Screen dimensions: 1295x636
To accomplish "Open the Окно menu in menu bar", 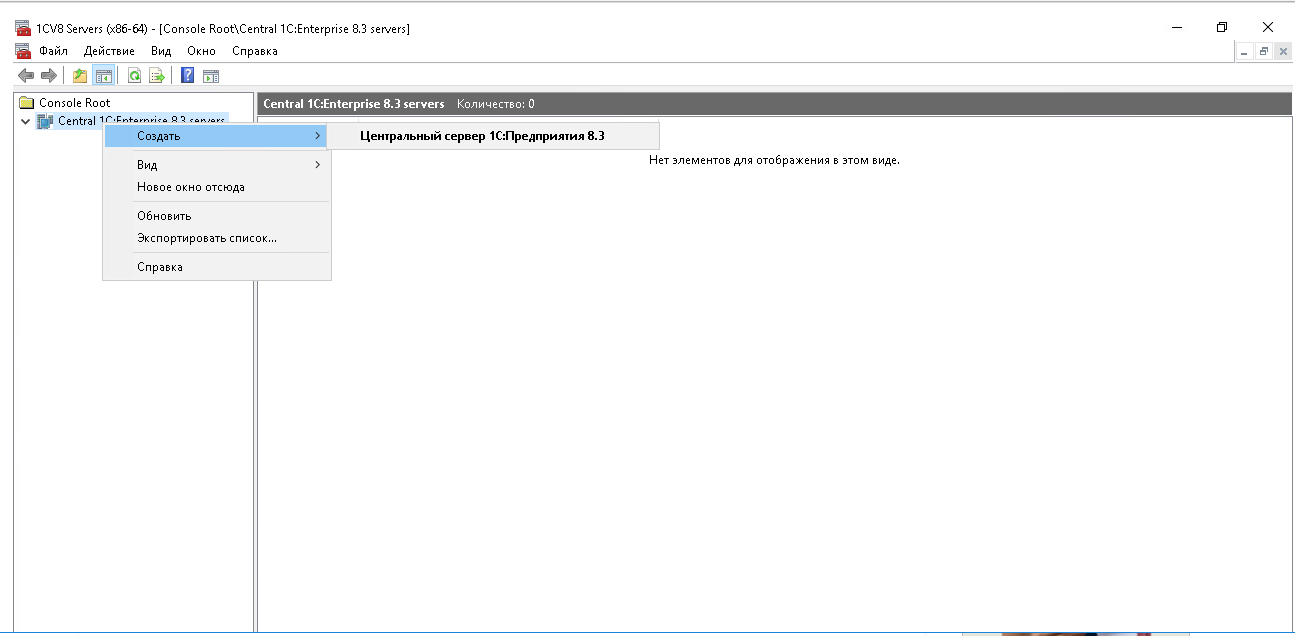I will pyautogui.click(x=201, y=51).
